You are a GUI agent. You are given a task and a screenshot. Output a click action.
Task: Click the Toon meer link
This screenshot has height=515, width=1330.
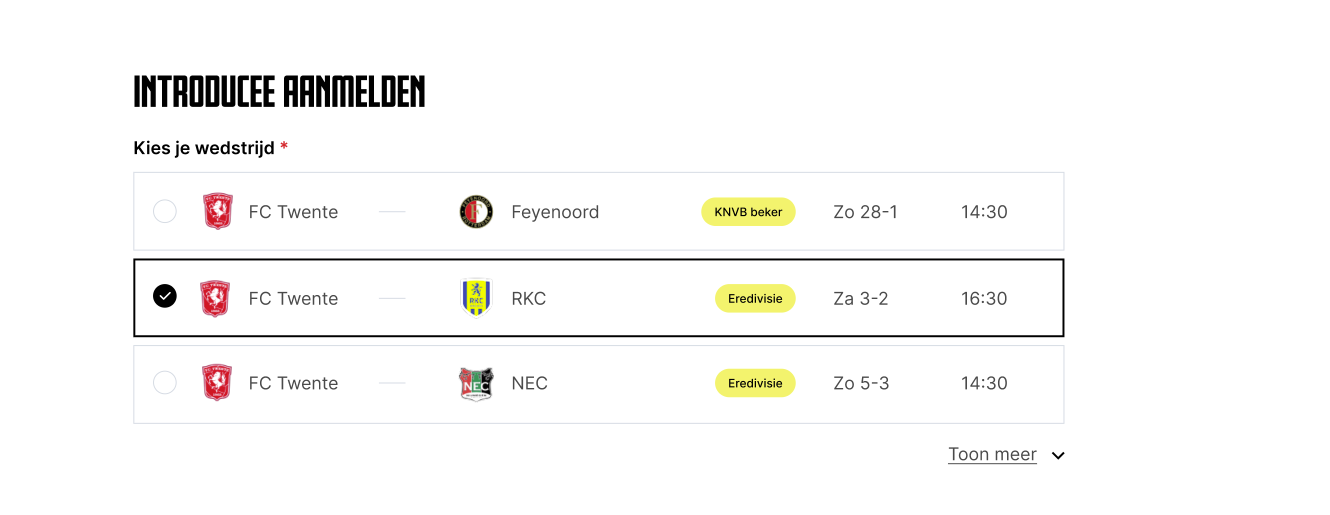pyautogui.click(x=992, y=454)
